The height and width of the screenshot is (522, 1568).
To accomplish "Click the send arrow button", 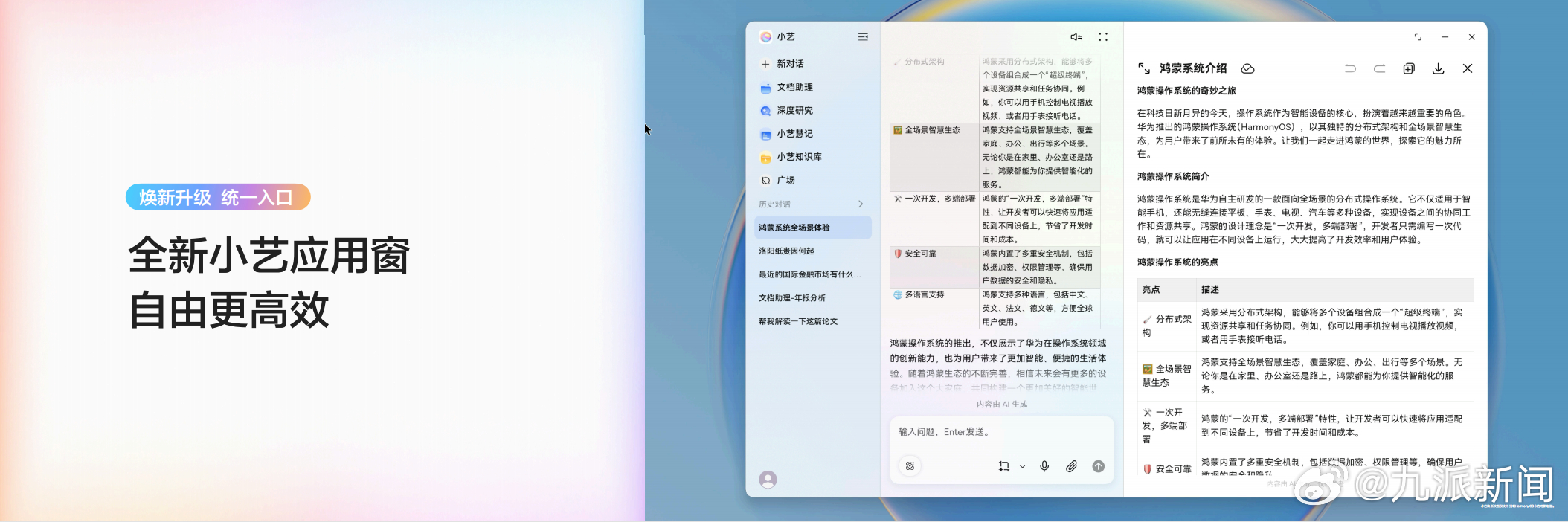I will tap(1098, 466).
